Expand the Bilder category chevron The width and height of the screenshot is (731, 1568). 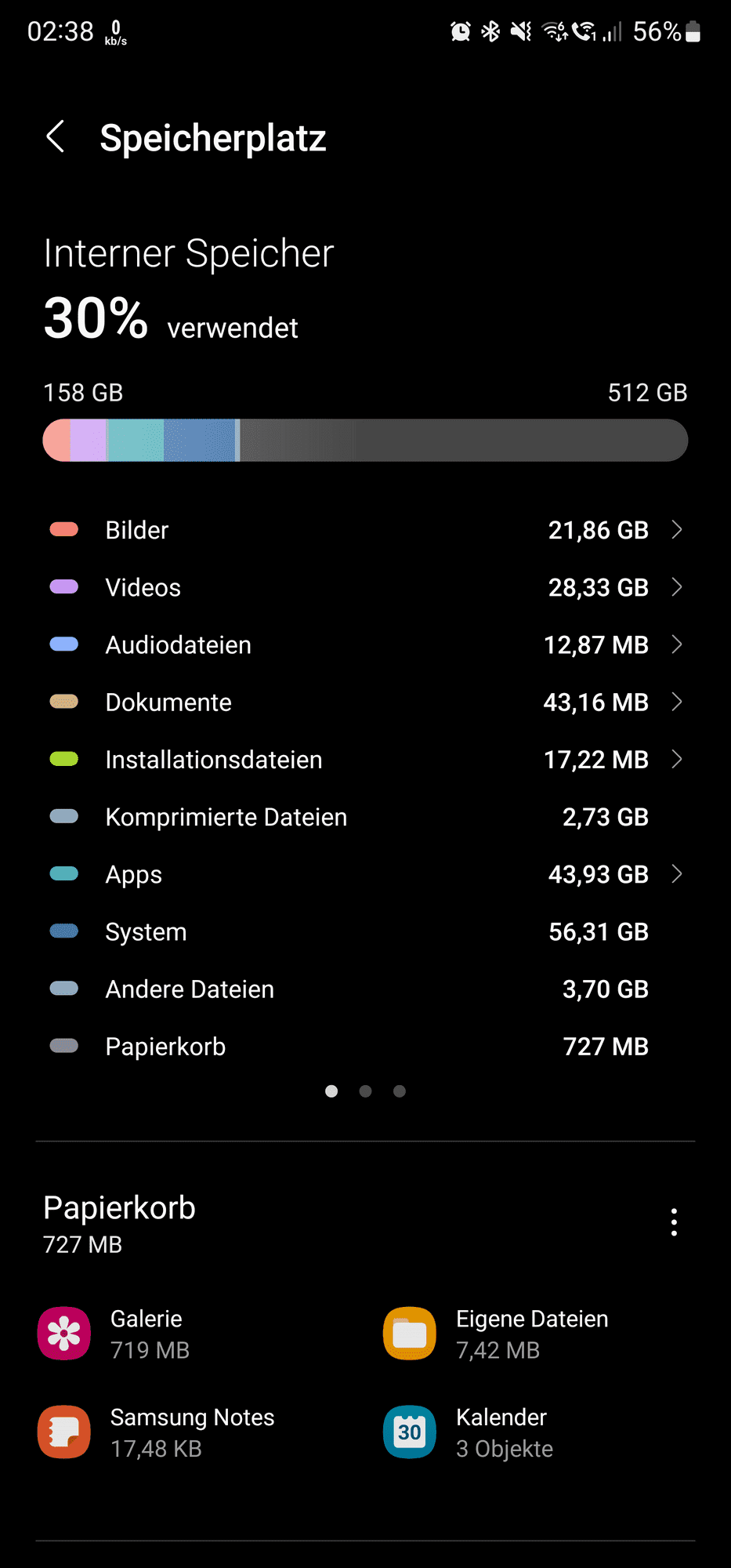tap(678, 530)
